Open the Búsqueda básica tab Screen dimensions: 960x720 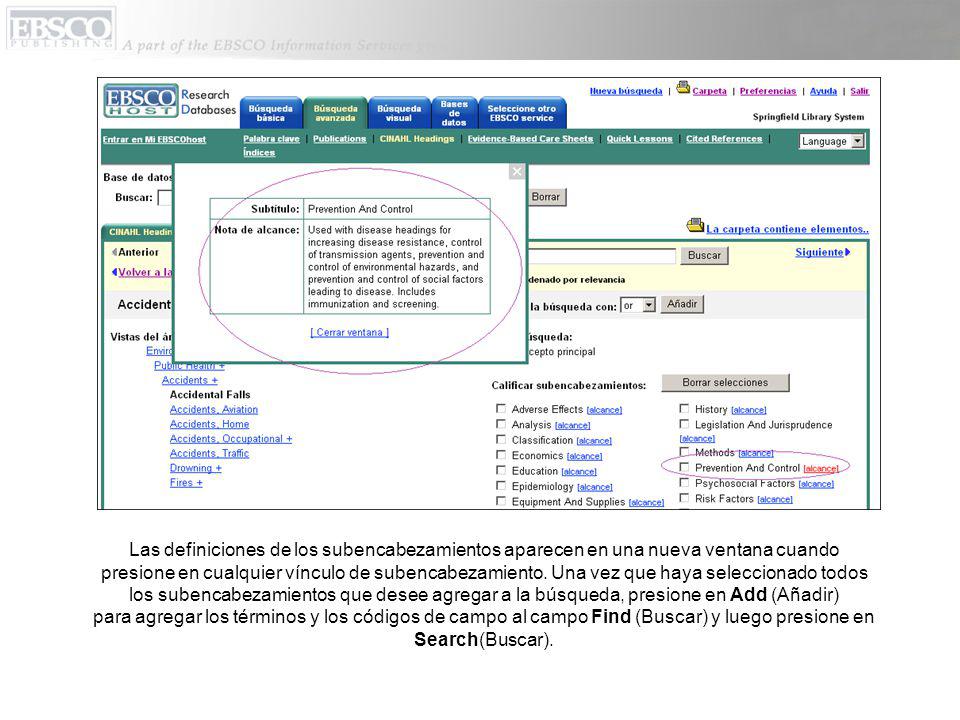click(271, 113)
